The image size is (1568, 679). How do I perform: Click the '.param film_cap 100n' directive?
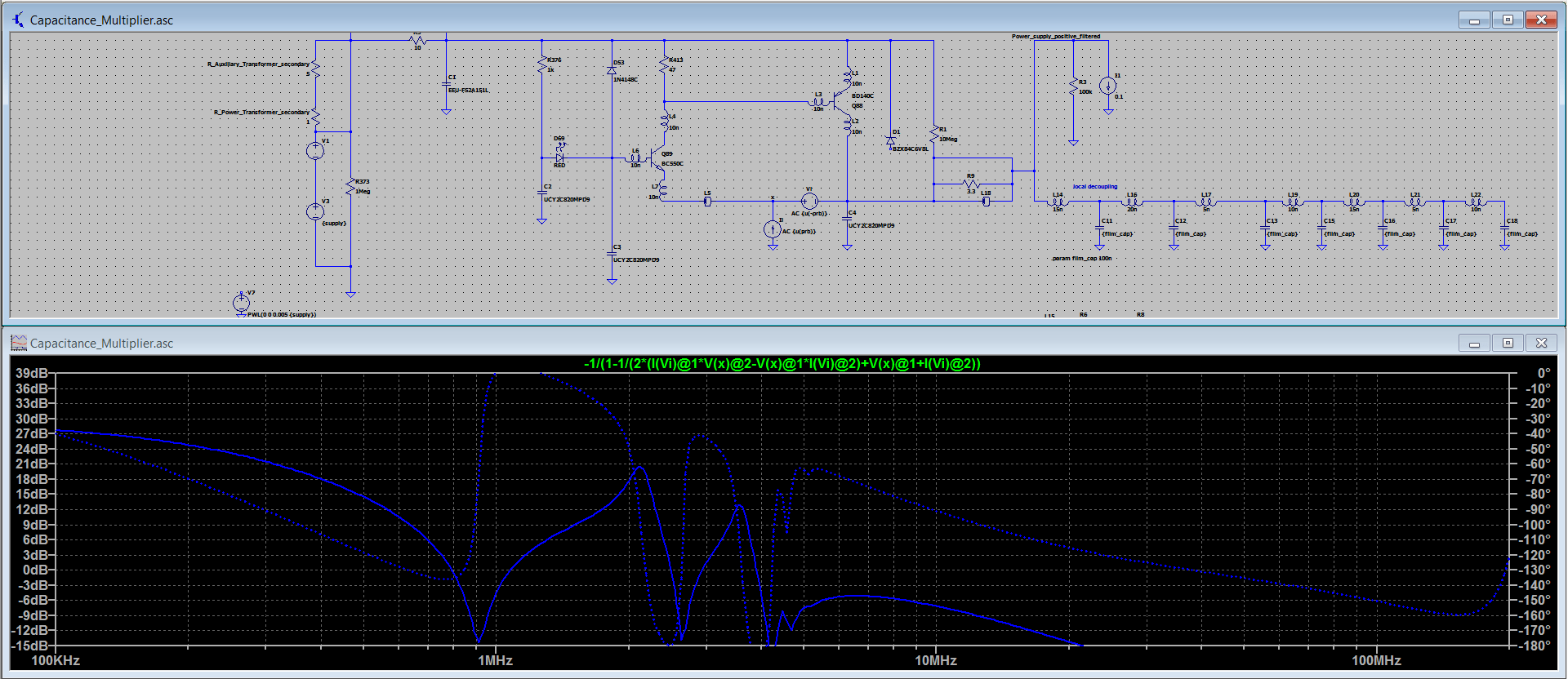point(1081,259)
